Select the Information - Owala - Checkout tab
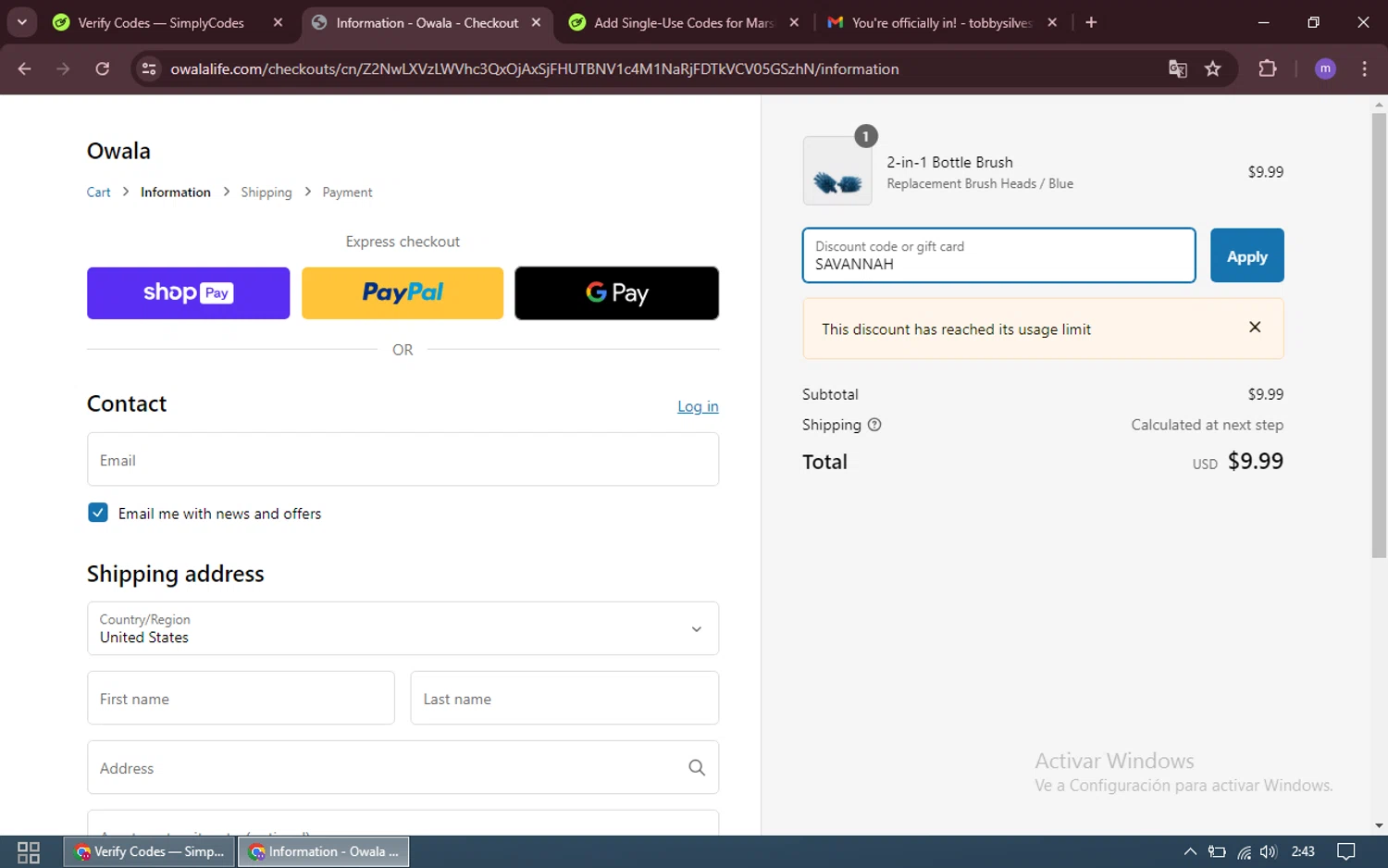1388x868 pixels. click(x=426, y=22)
